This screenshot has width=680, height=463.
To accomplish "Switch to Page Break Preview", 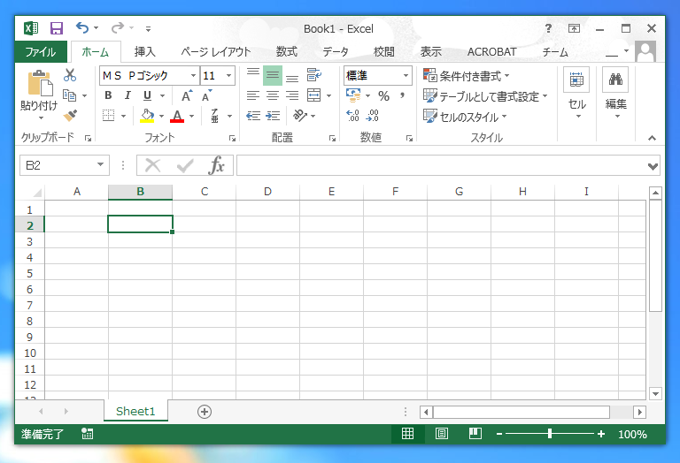I will tap(475, 434).
